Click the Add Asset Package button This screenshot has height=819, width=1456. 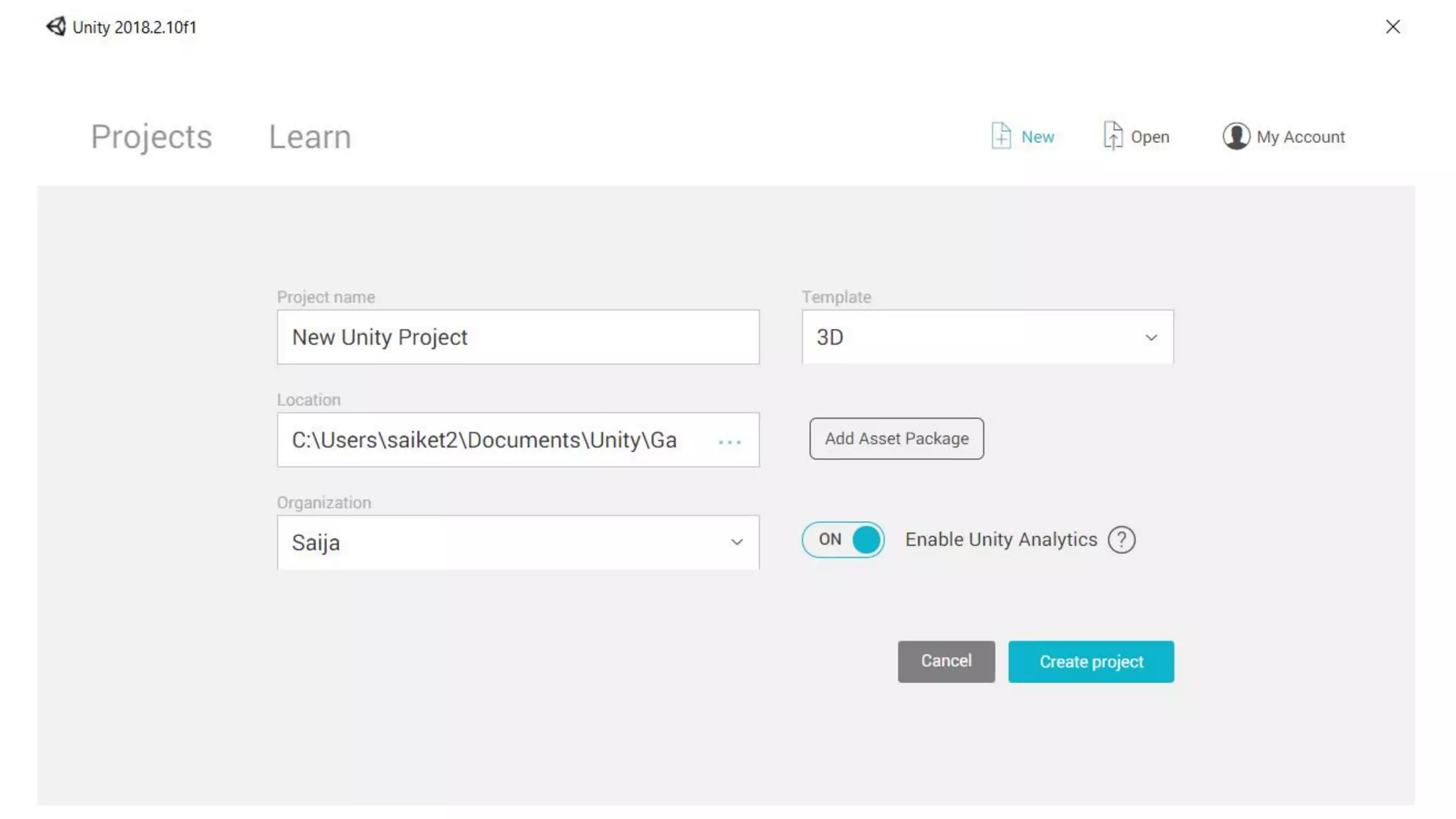pos(896,439)
